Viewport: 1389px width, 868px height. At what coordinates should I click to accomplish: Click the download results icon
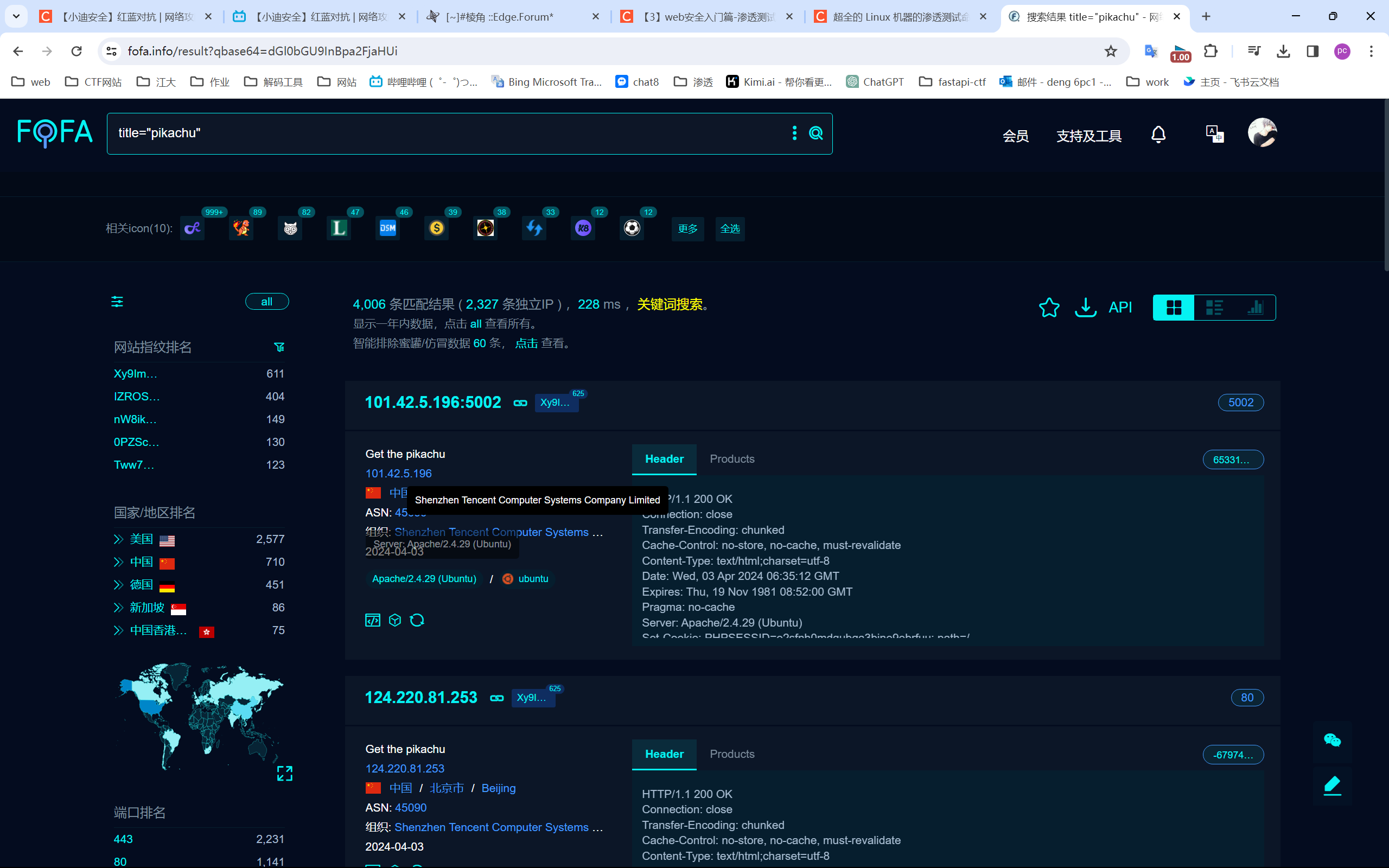tap(1085, 308)
